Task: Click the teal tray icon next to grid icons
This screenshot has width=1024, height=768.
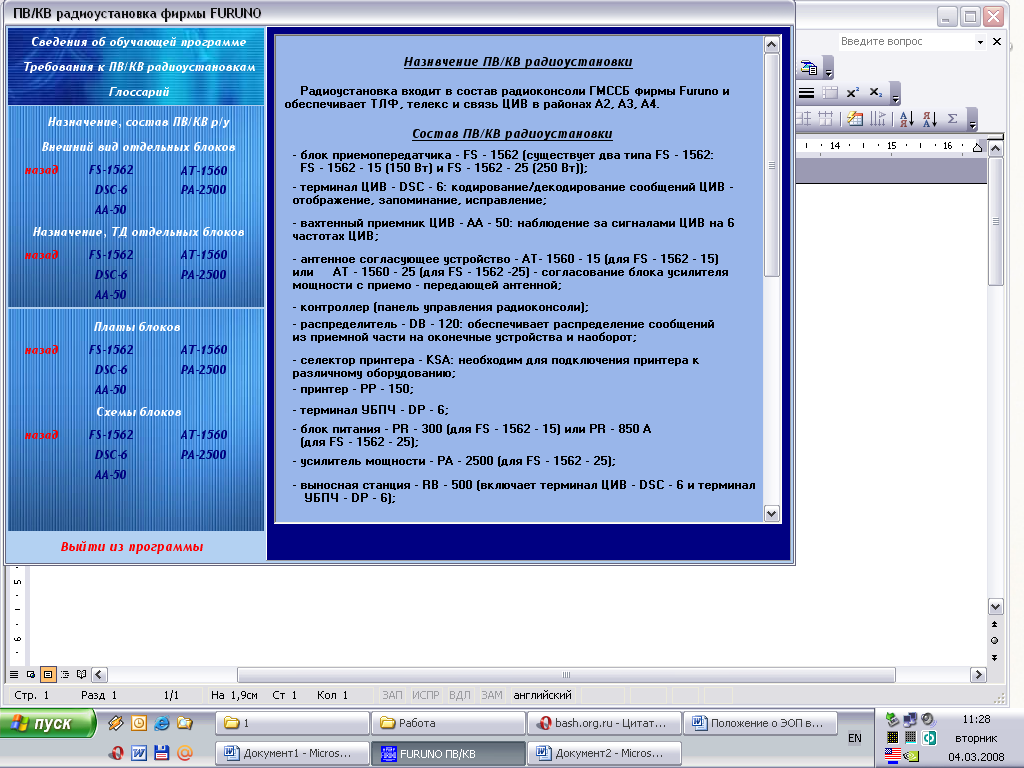Action: click(929, 738)
